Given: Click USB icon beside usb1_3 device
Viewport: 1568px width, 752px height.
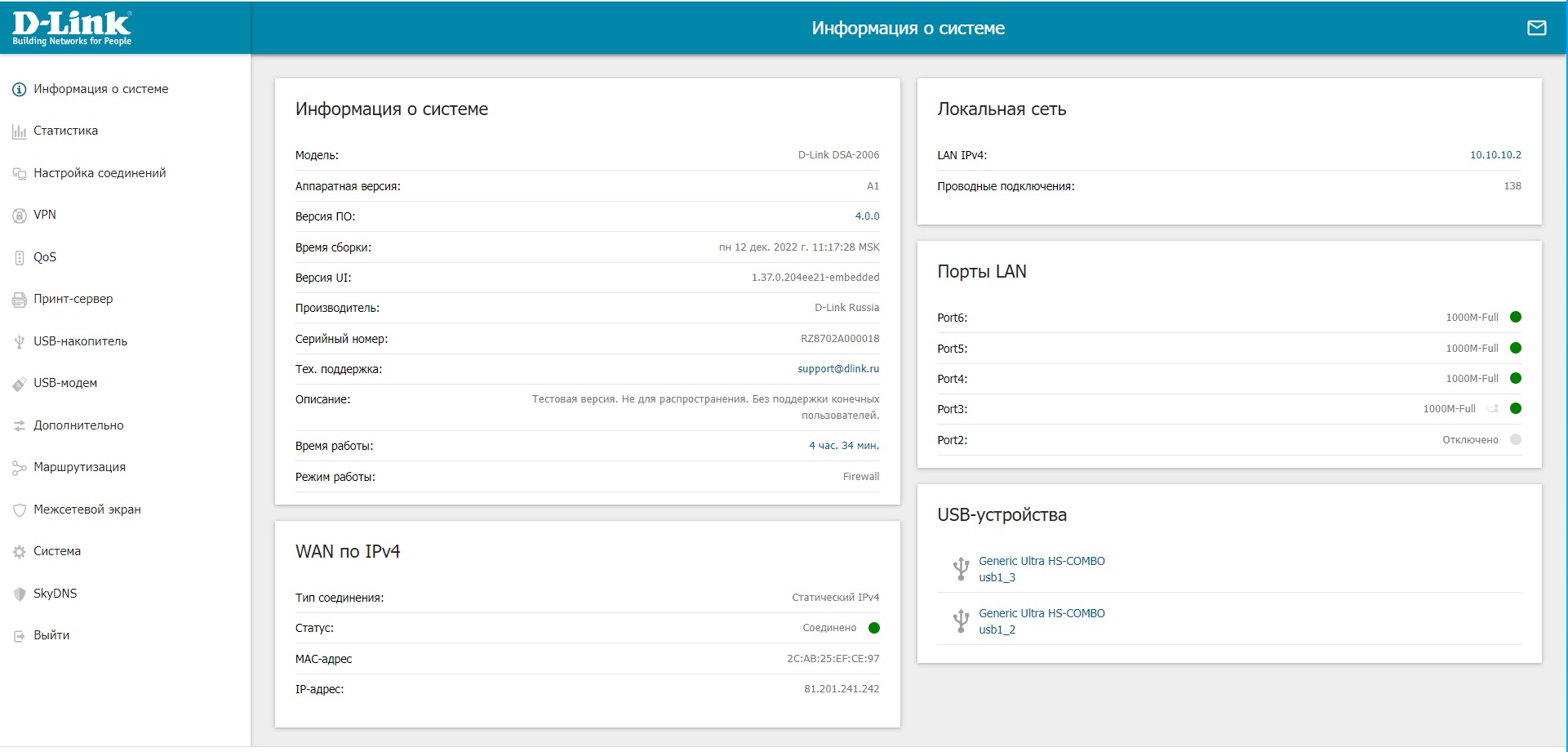Looking at the screenshot, I should click(961, 569).
